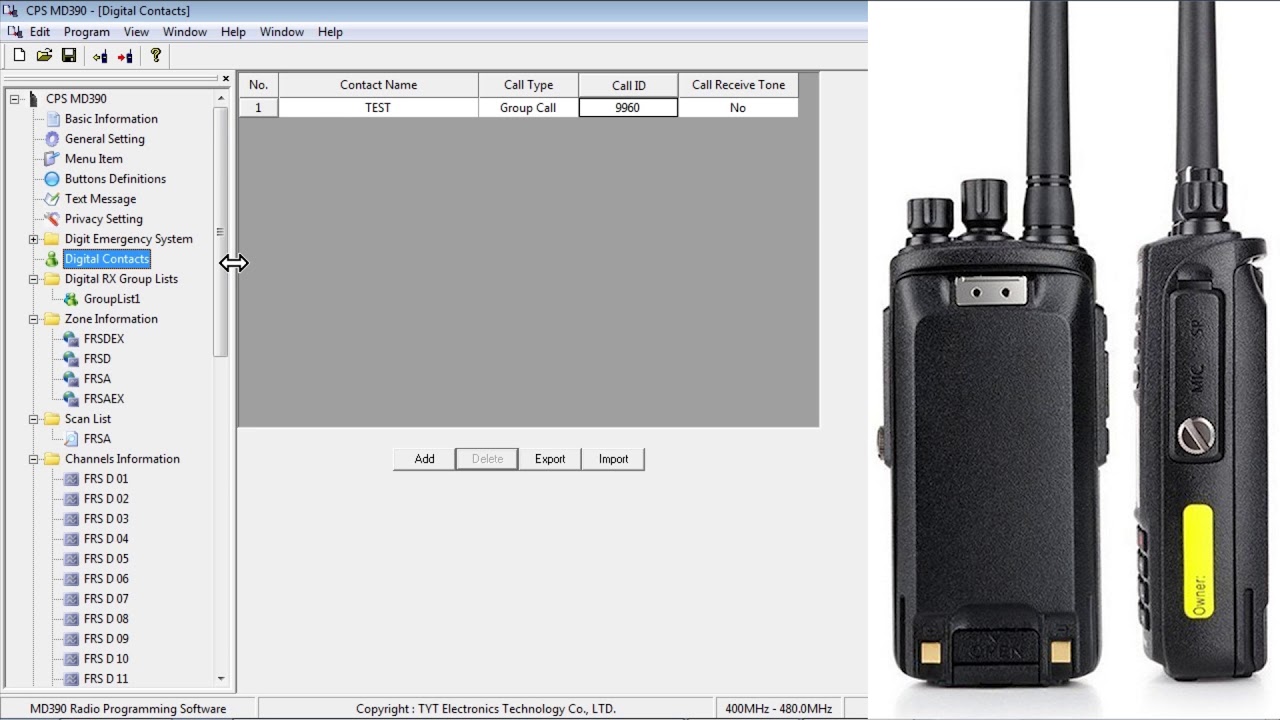This screenshot has height=720, width=1280.
Task: Close the tree panel with the x button
Action: point(225,79)
